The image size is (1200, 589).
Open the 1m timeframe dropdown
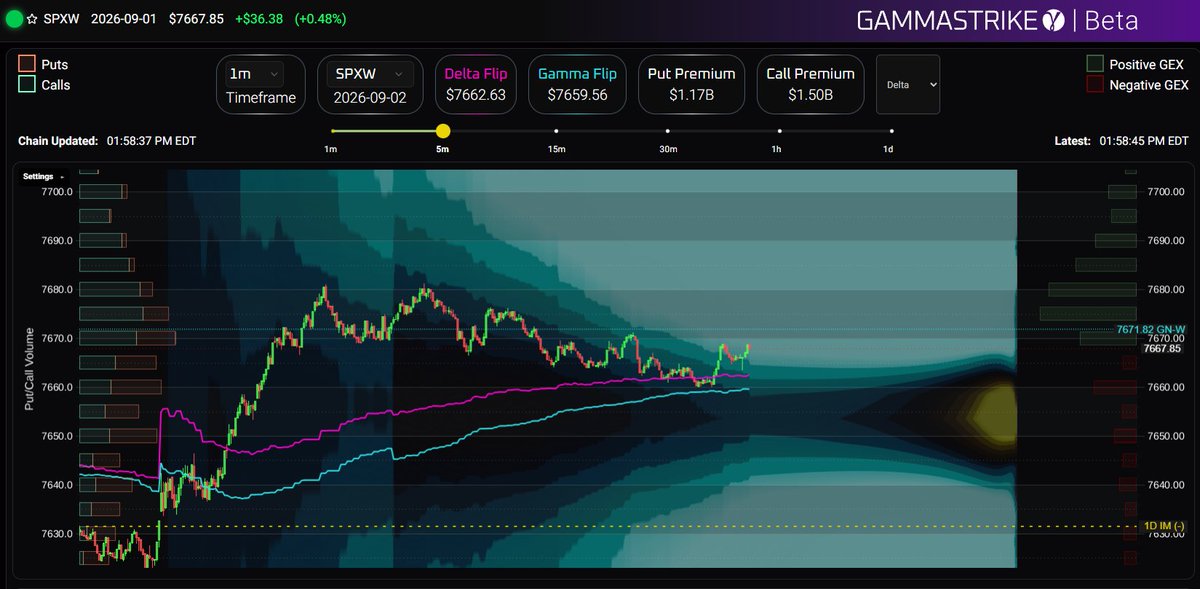(x=255, y=73)
